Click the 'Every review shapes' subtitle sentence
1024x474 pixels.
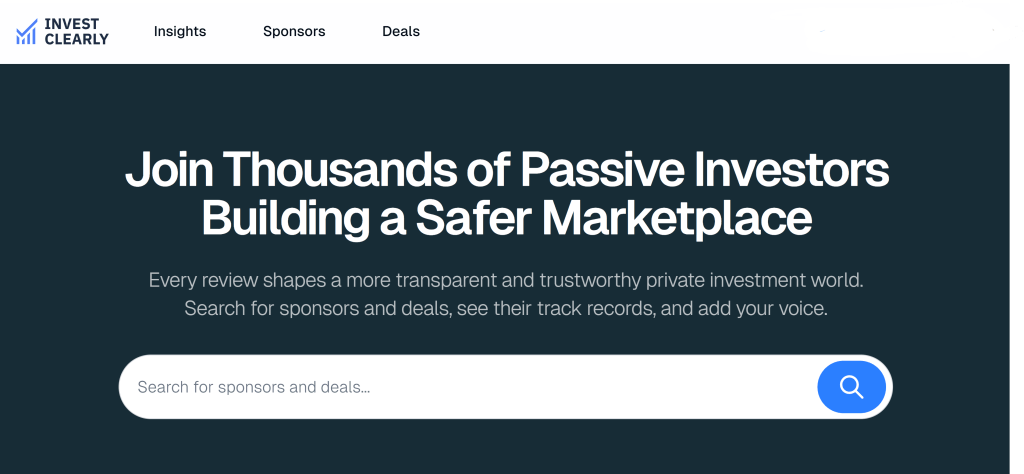pos(506,280)
